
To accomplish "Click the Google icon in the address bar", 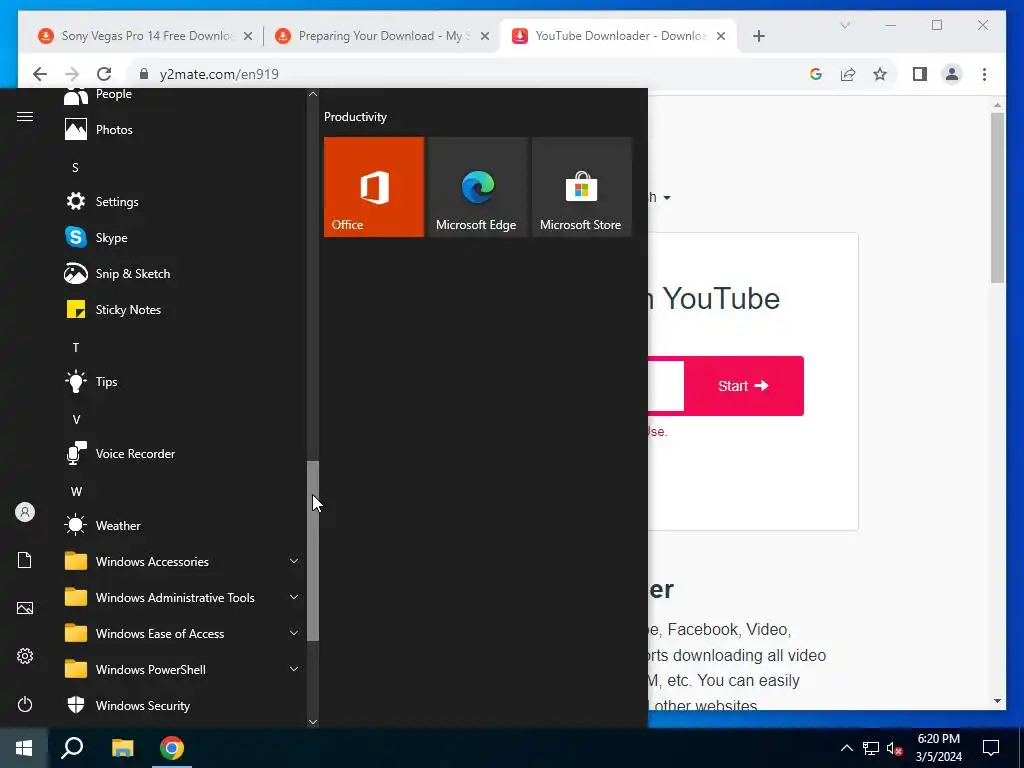I will point(816,74).
